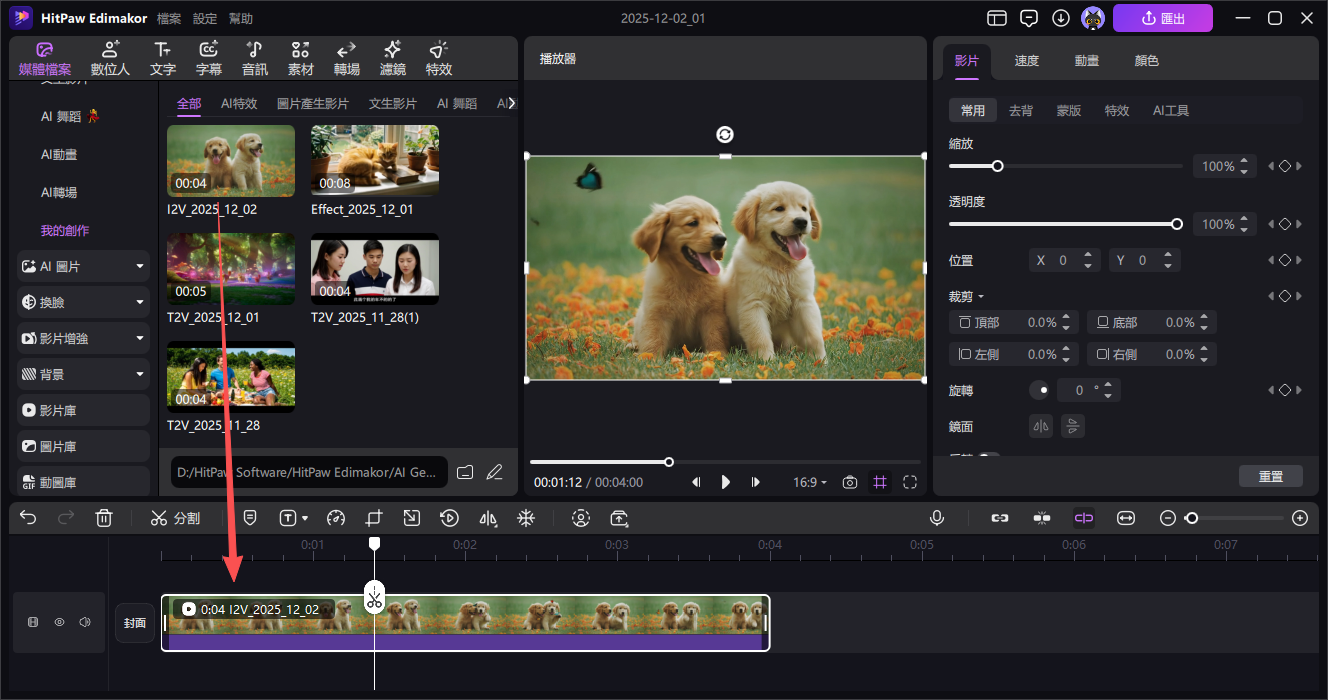Image resolution: width=1328 pixels, height=700 pixels.
Task: Open the 檔案 file menu
Action: (x=169, y=19)
